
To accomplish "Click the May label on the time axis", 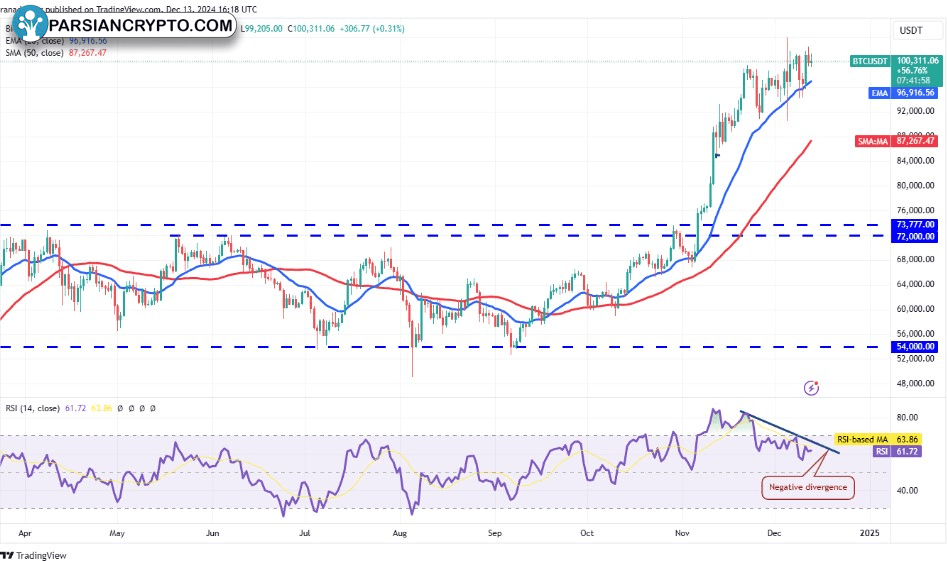I will (117, 533).
